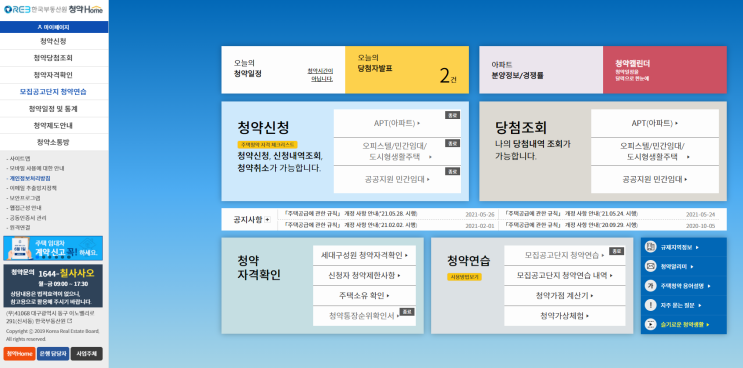The width and height of the screenshot is (743, 368).
Task: Click the 규제지역정보 map icon
Action: [651, 247]
